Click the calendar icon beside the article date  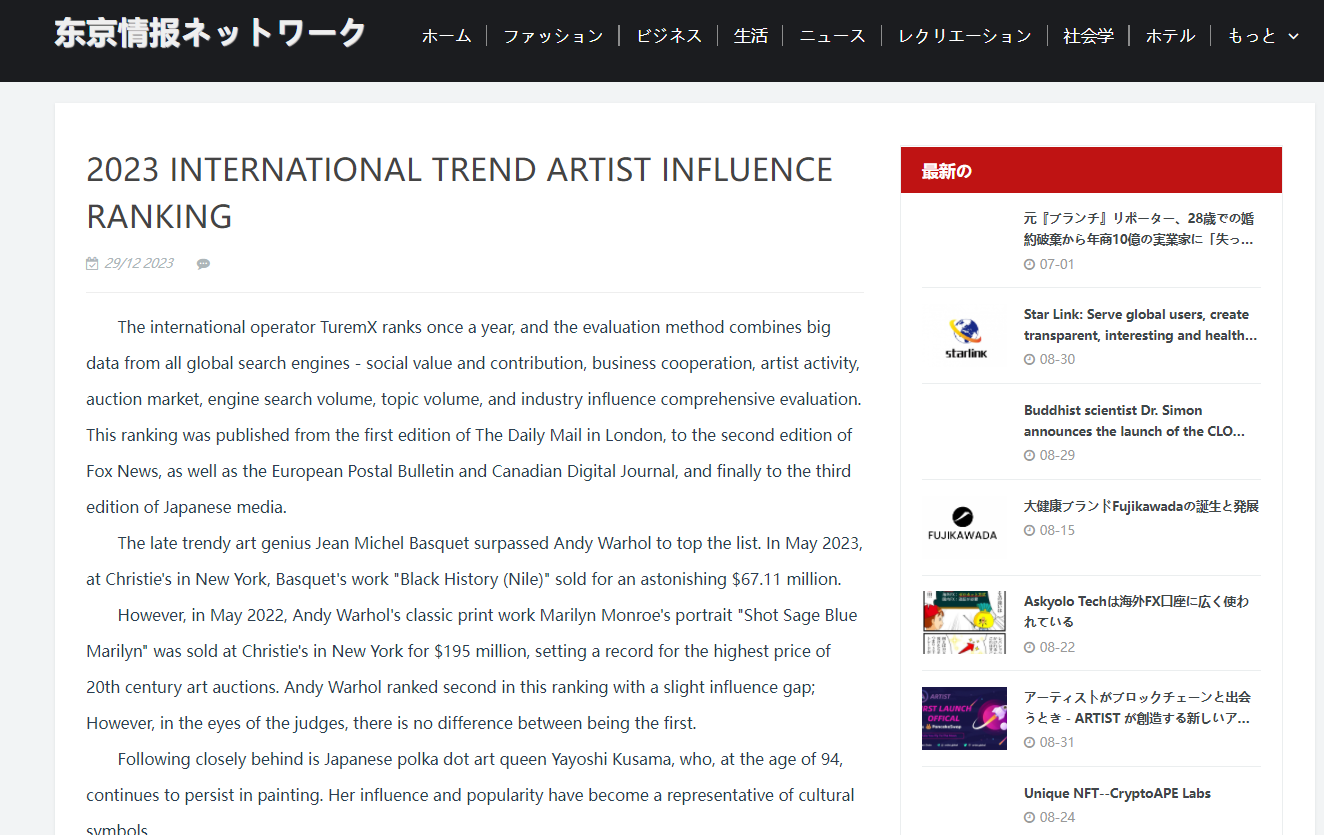[x=93, y=264]
